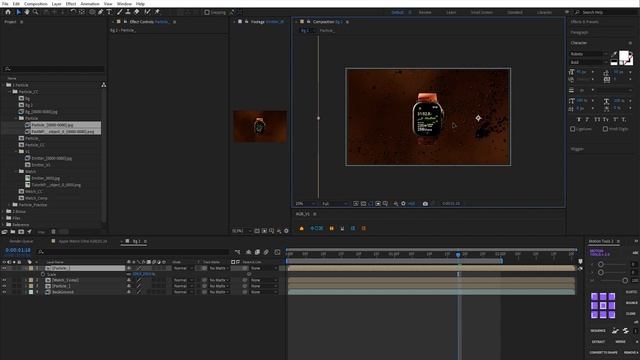The image size is (640, 360).
Task: Switch to the Render Queue tab
Action: (21, 241)
